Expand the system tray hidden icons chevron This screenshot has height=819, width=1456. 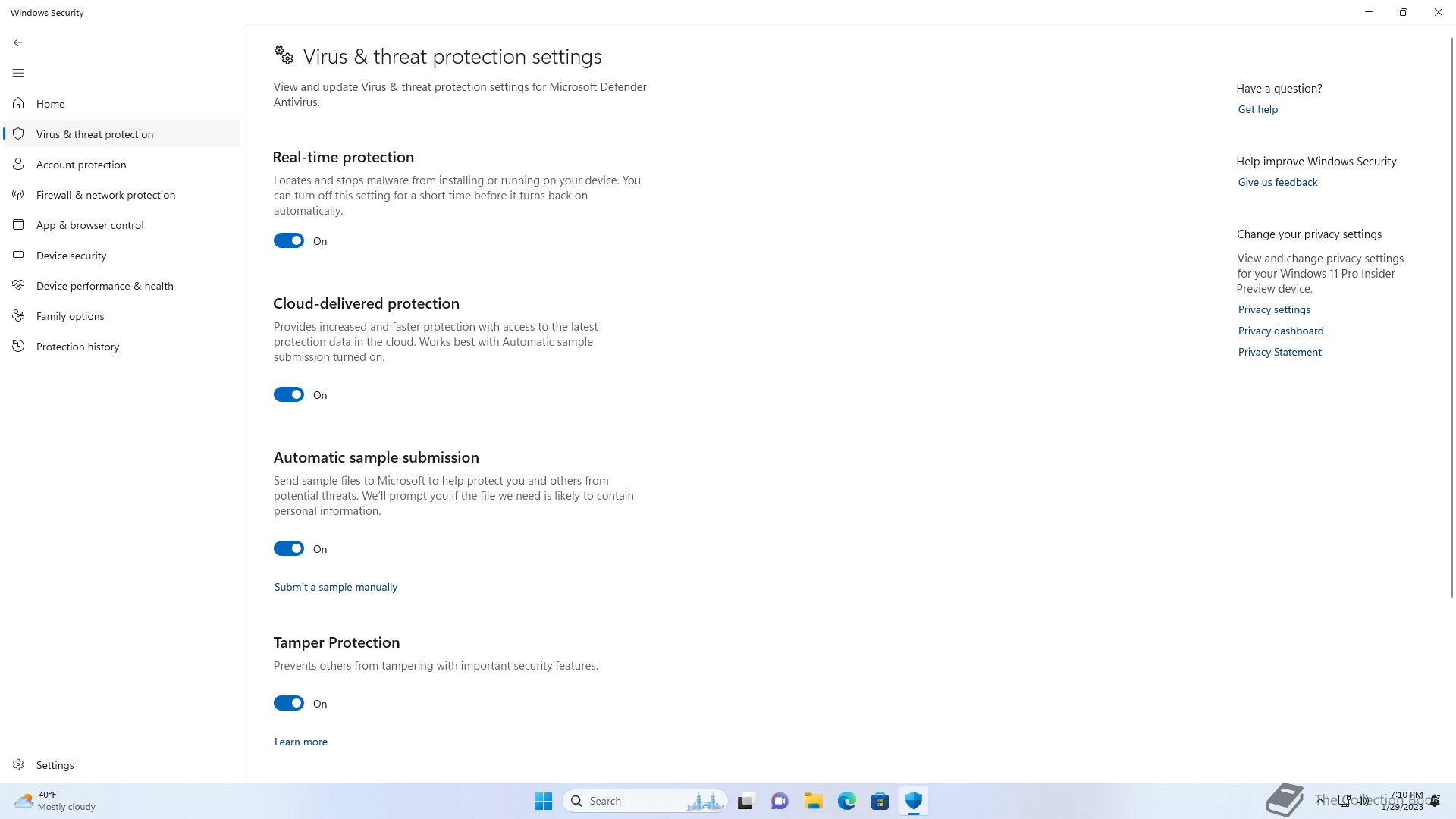coord(1320,800)
